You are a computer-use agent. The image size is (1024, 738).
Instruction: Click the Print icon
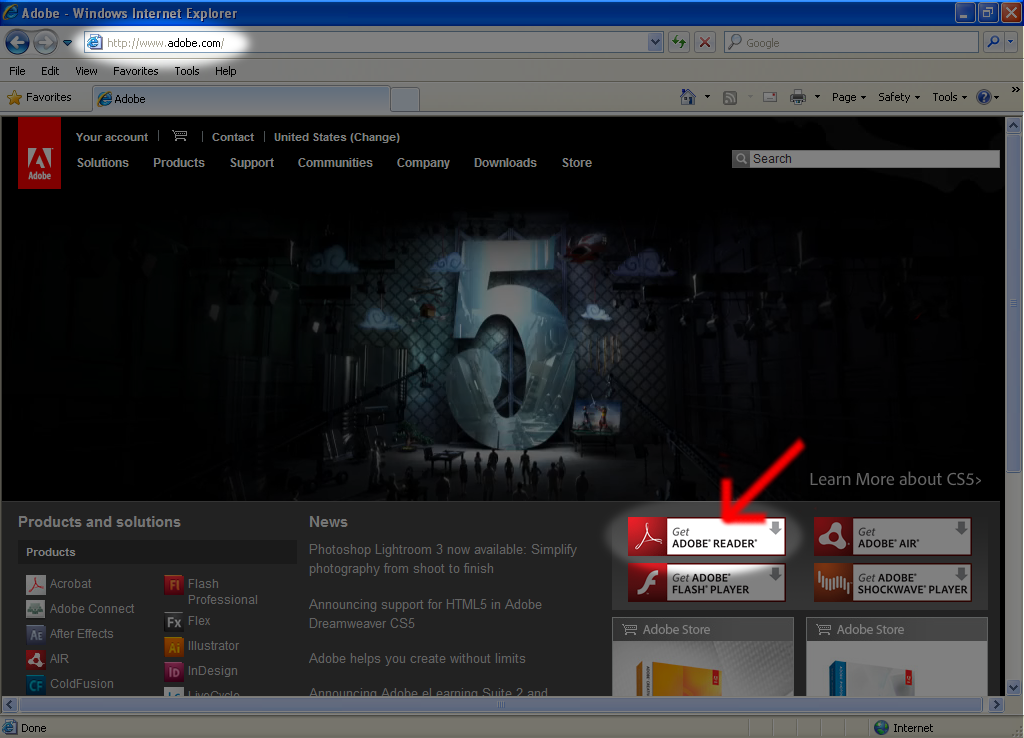797,97
